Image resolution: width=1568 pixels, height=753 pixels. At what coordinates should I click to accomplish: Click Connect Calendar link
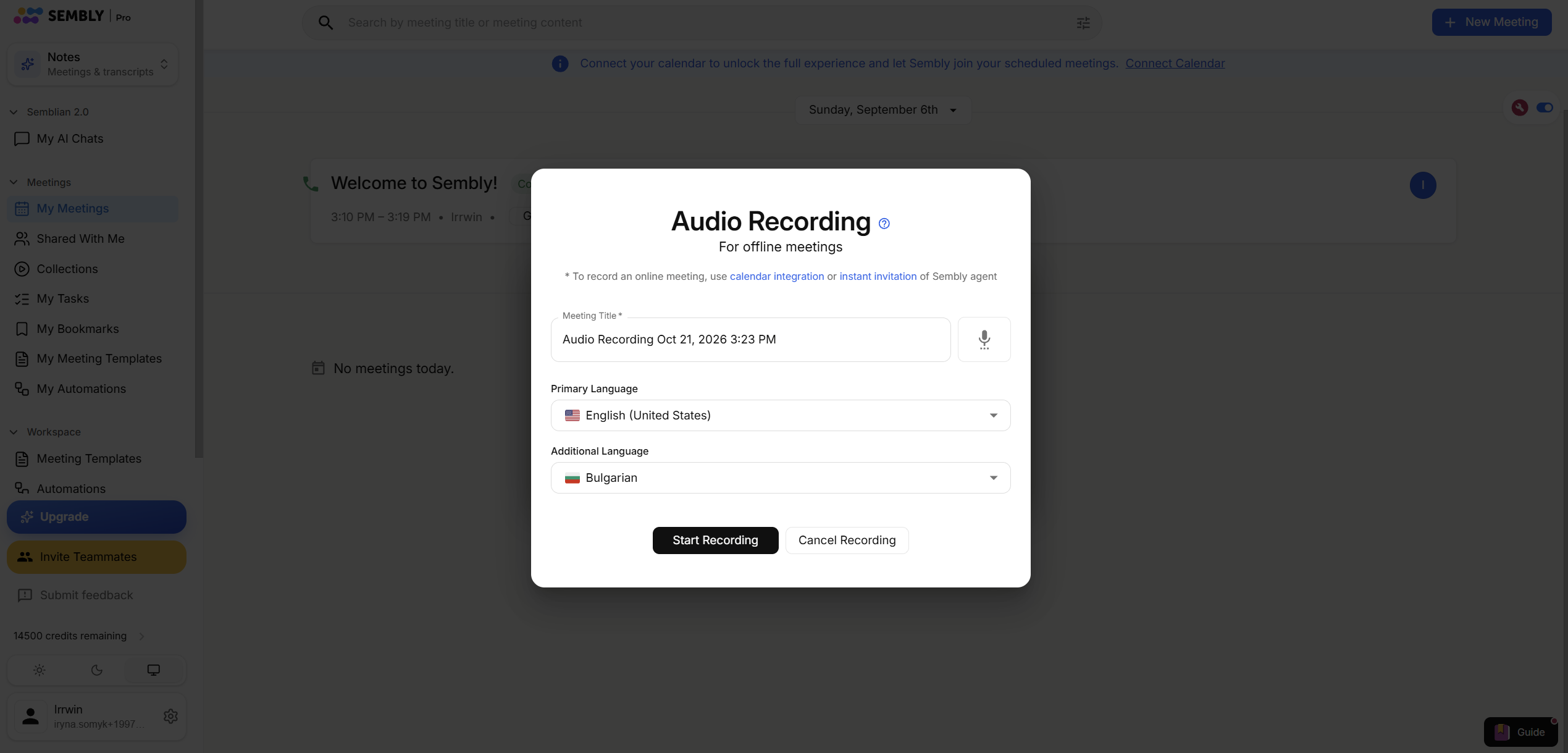pos(1175,64)
